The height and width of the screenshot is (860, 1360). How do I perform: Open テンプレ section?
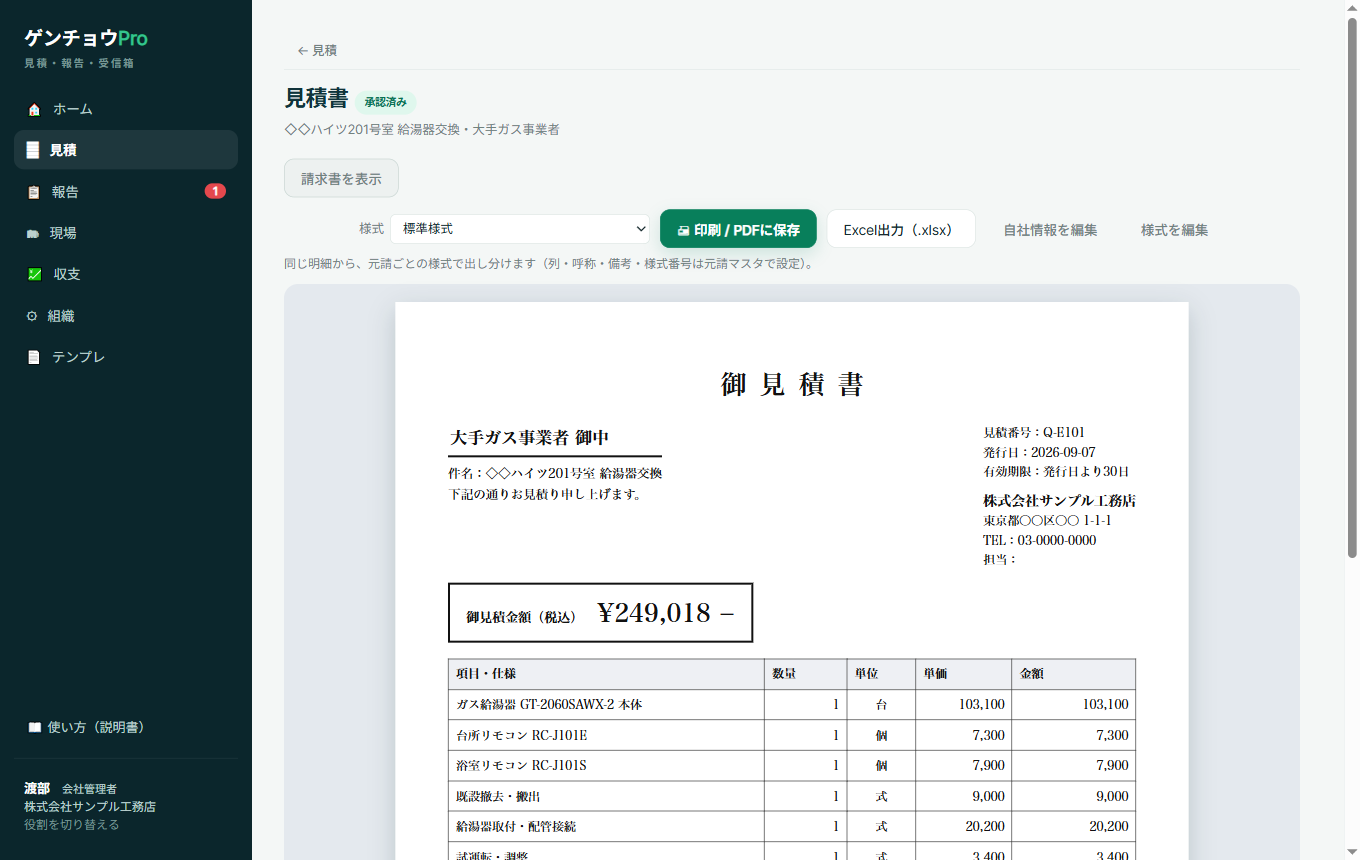[x=126, y=357]
